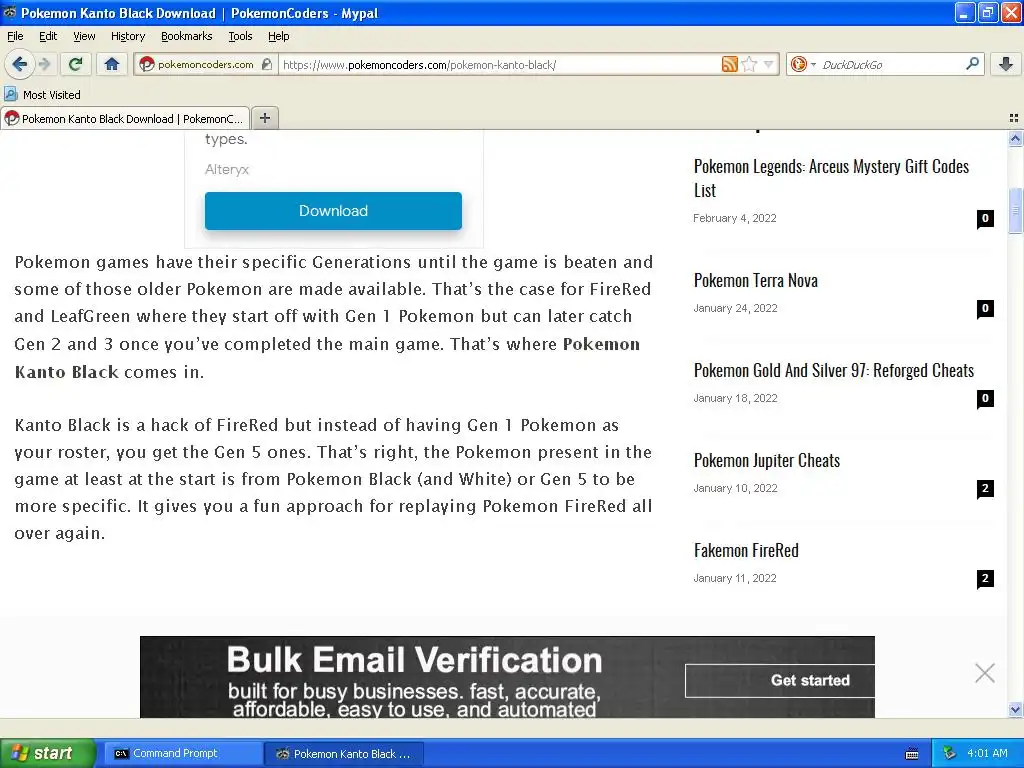
Task: Click comment count badge for Fakemon FireRed
Action: click(985, 579)
